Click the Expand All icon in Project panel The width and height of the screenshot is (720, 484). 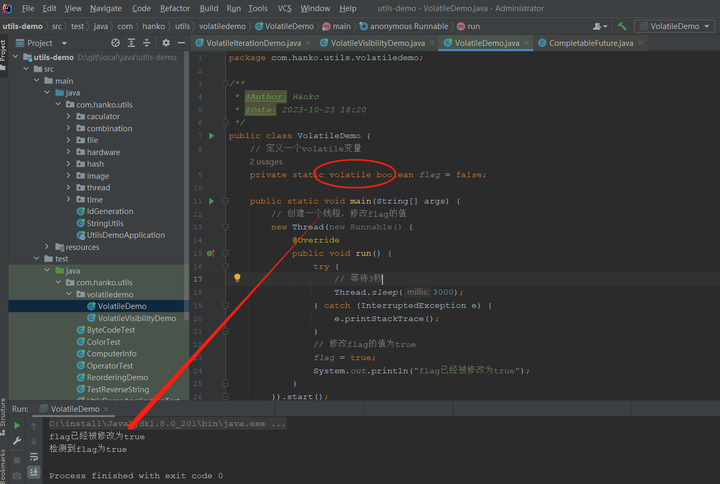point(131,43)
